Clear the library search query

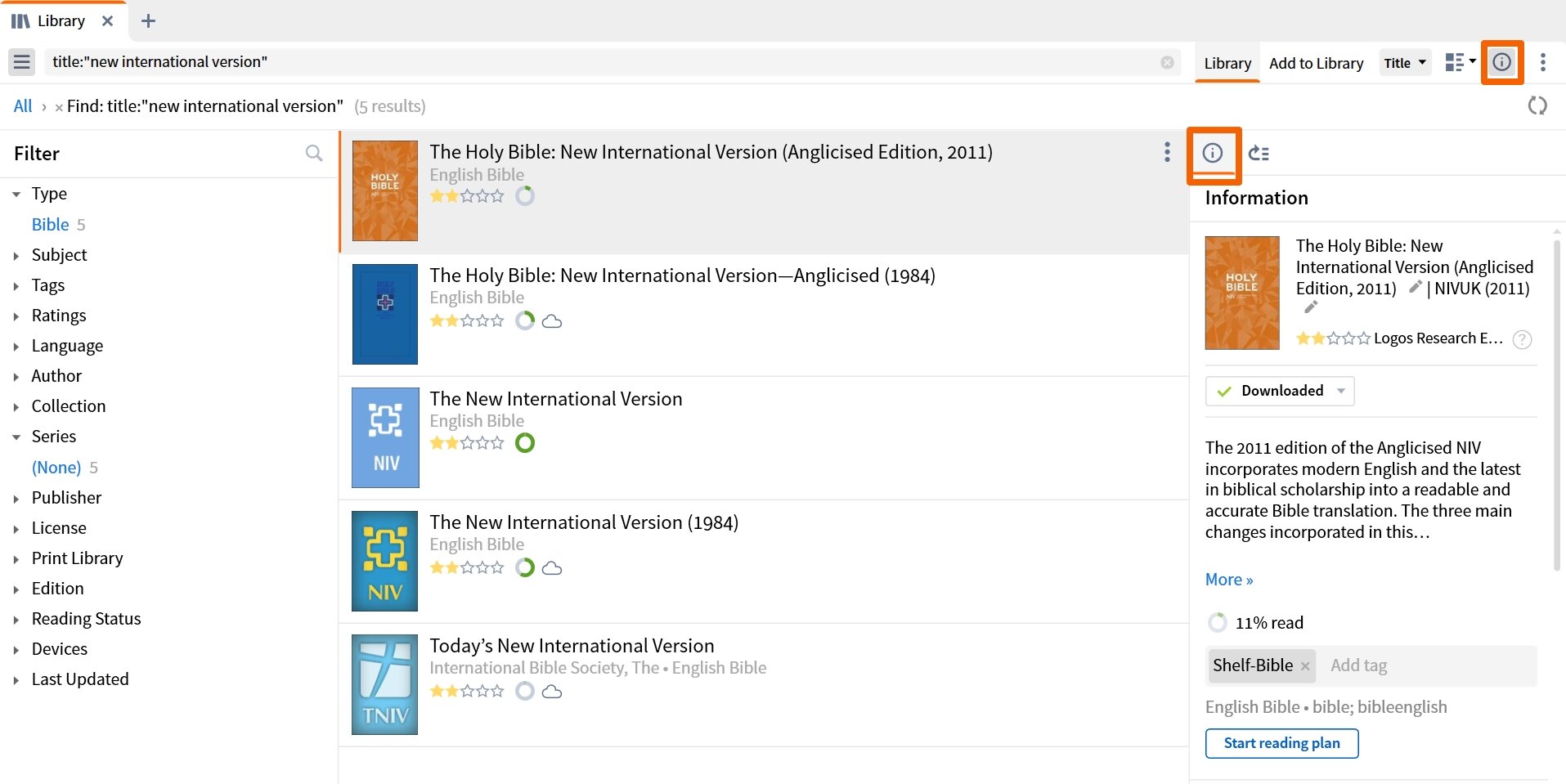(1167, 62)
